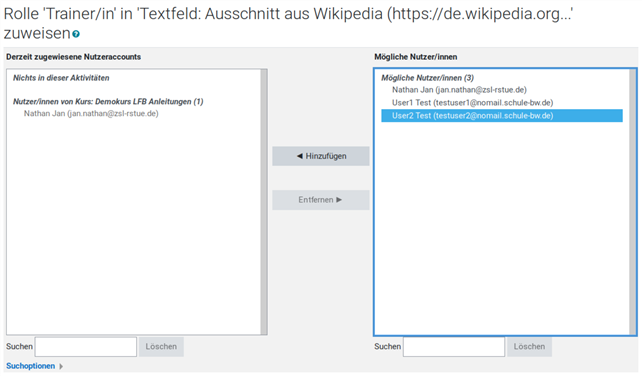Screen dimensions: 642x376
Task: Expand the Suchoptionen section
Action: 30,366
